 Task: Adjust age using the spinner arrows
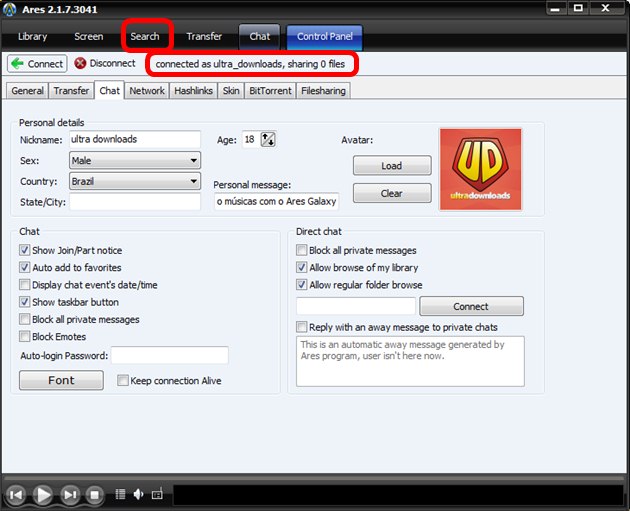point(268,140)
